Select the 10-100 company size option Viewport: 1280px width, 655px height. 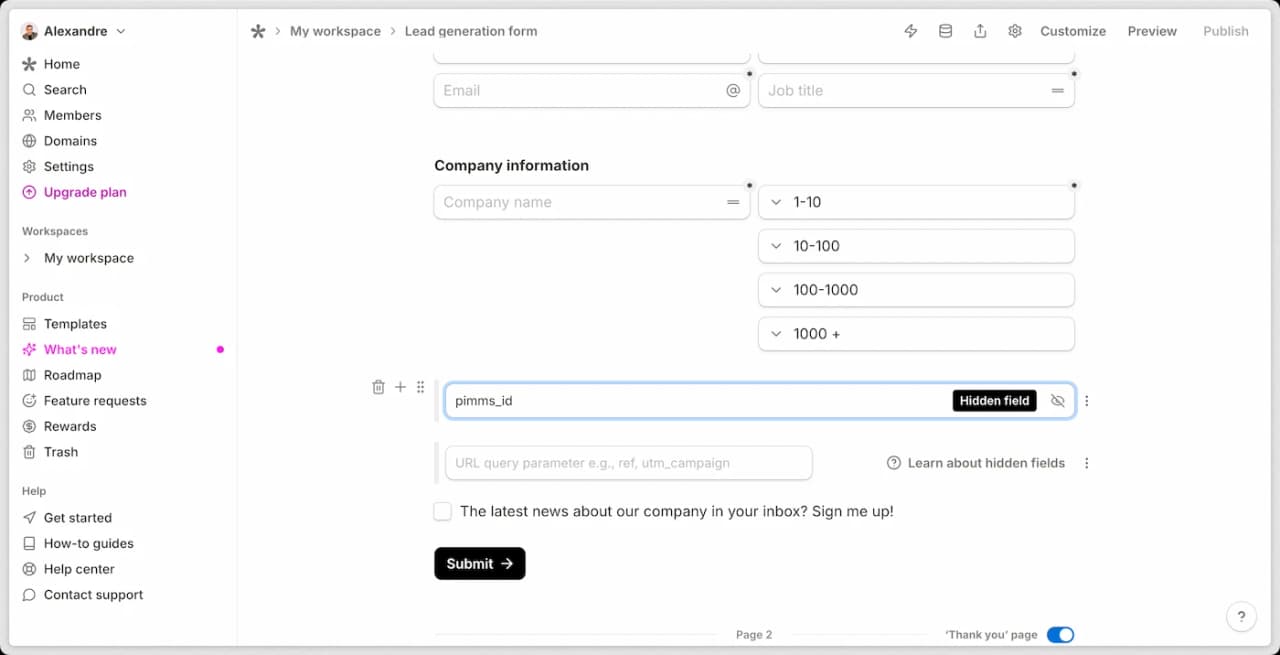coord(916,246)
